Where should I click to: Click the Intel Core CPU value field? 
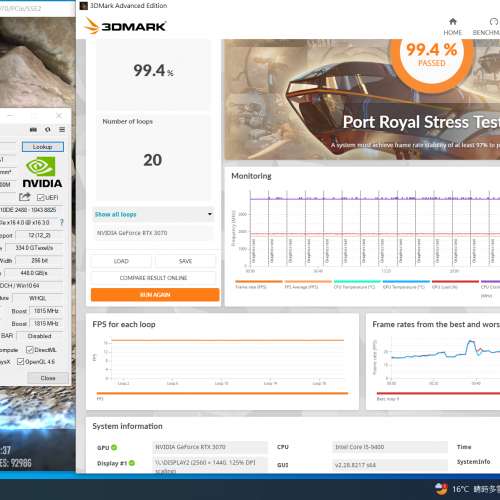point(390,447)
